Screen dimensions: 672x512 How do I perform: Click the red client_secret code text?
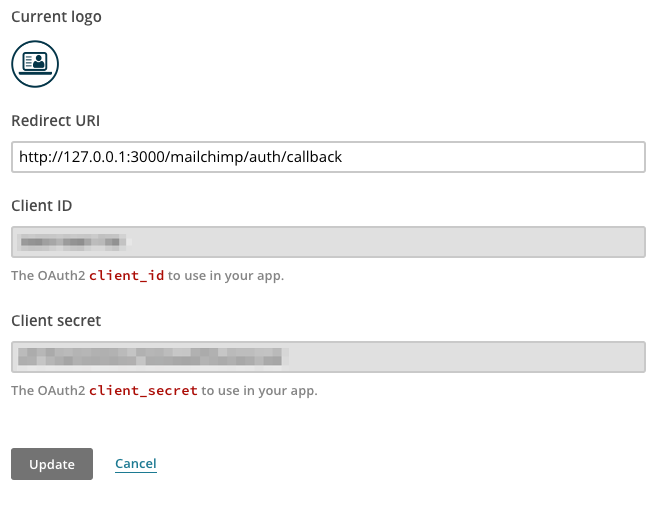(x=143, y=390)
